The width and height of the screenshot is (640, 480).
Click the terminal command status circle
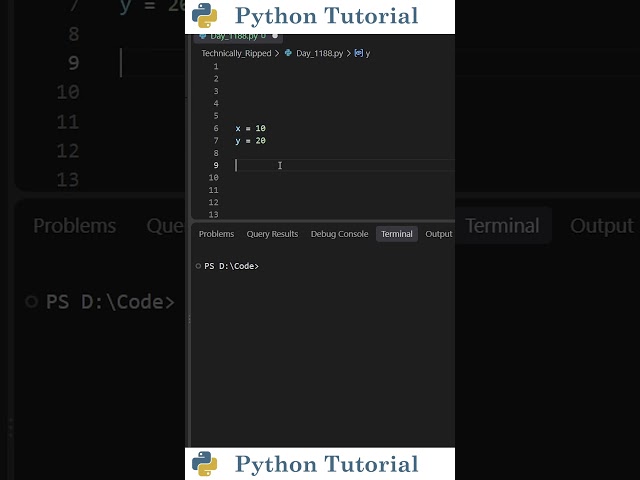198,266
